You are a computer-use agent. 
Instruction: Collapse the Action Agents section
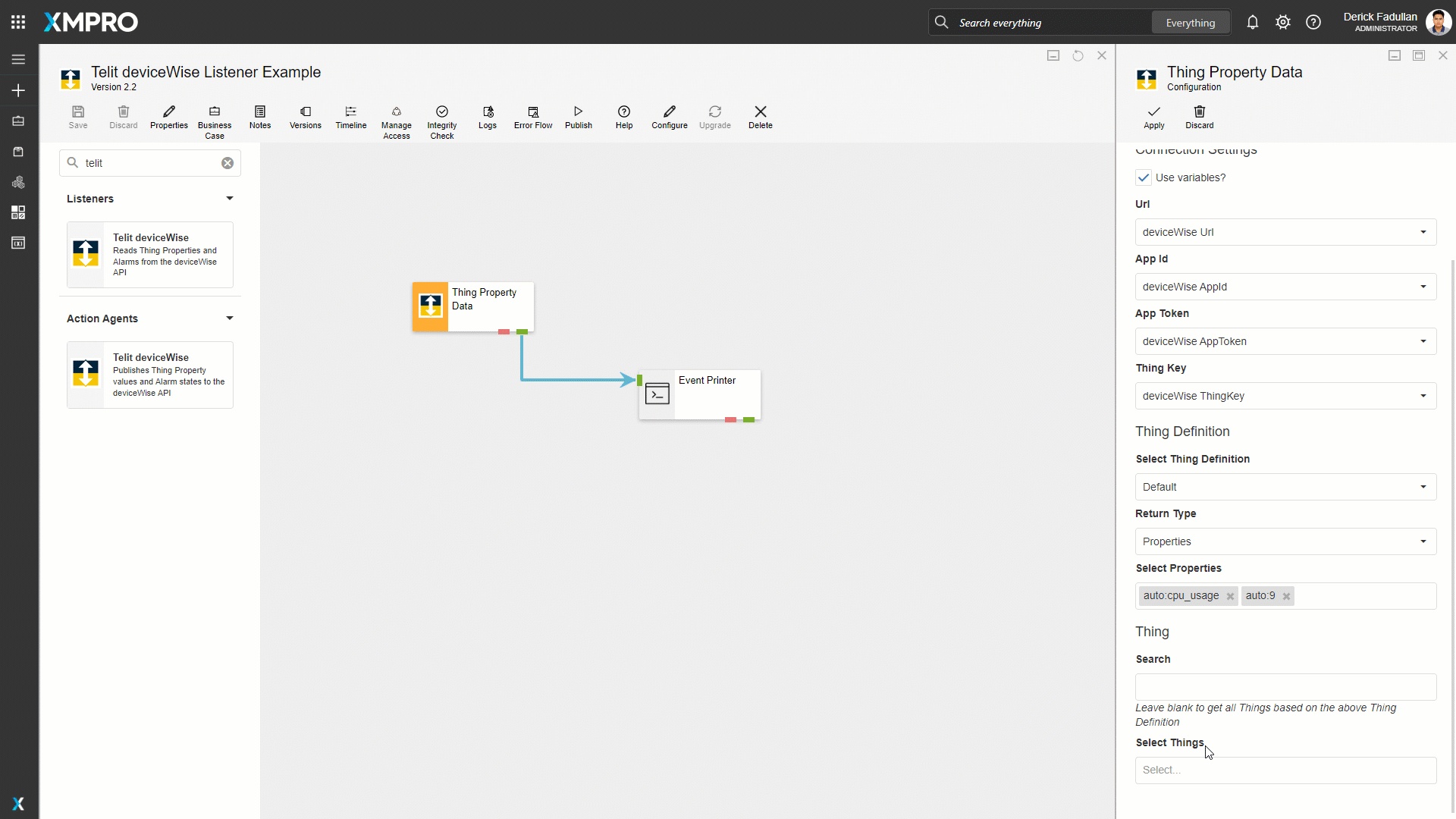[x=229, y=318]
